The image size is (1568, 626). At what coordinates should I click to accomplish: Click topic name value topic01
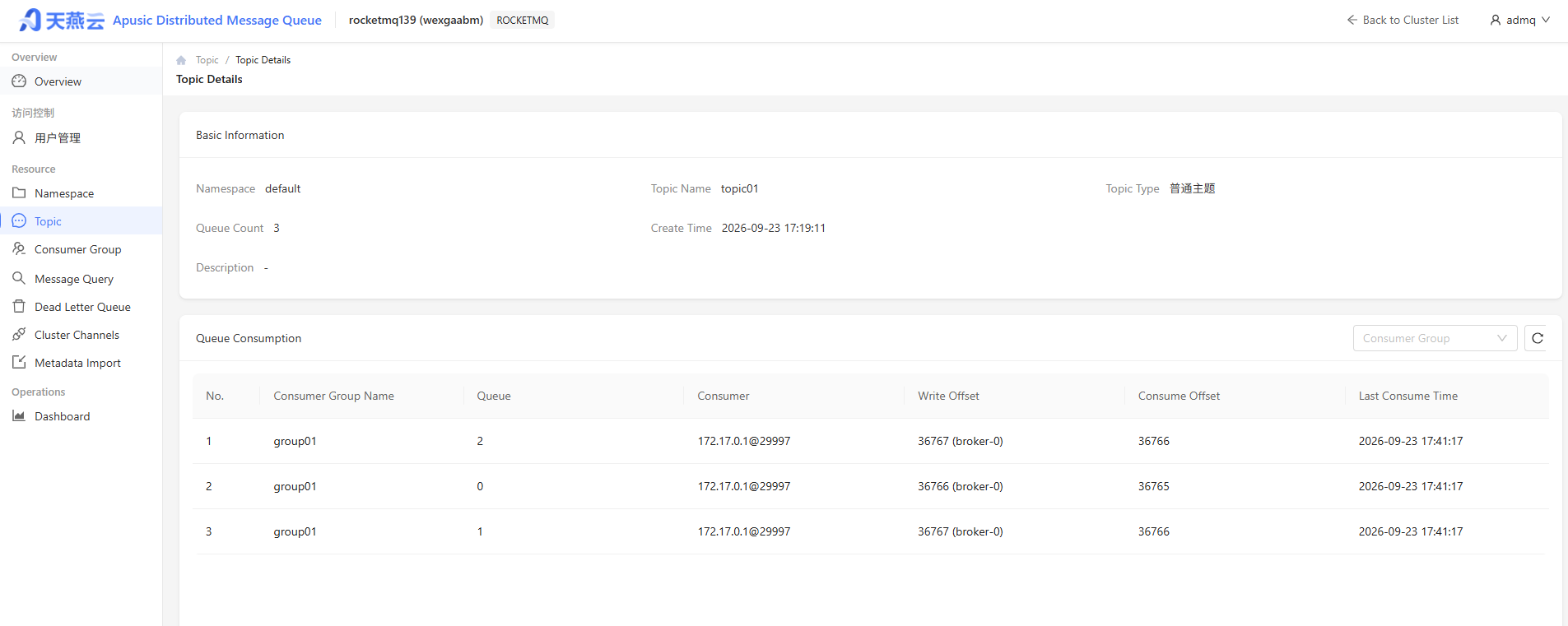740,188
